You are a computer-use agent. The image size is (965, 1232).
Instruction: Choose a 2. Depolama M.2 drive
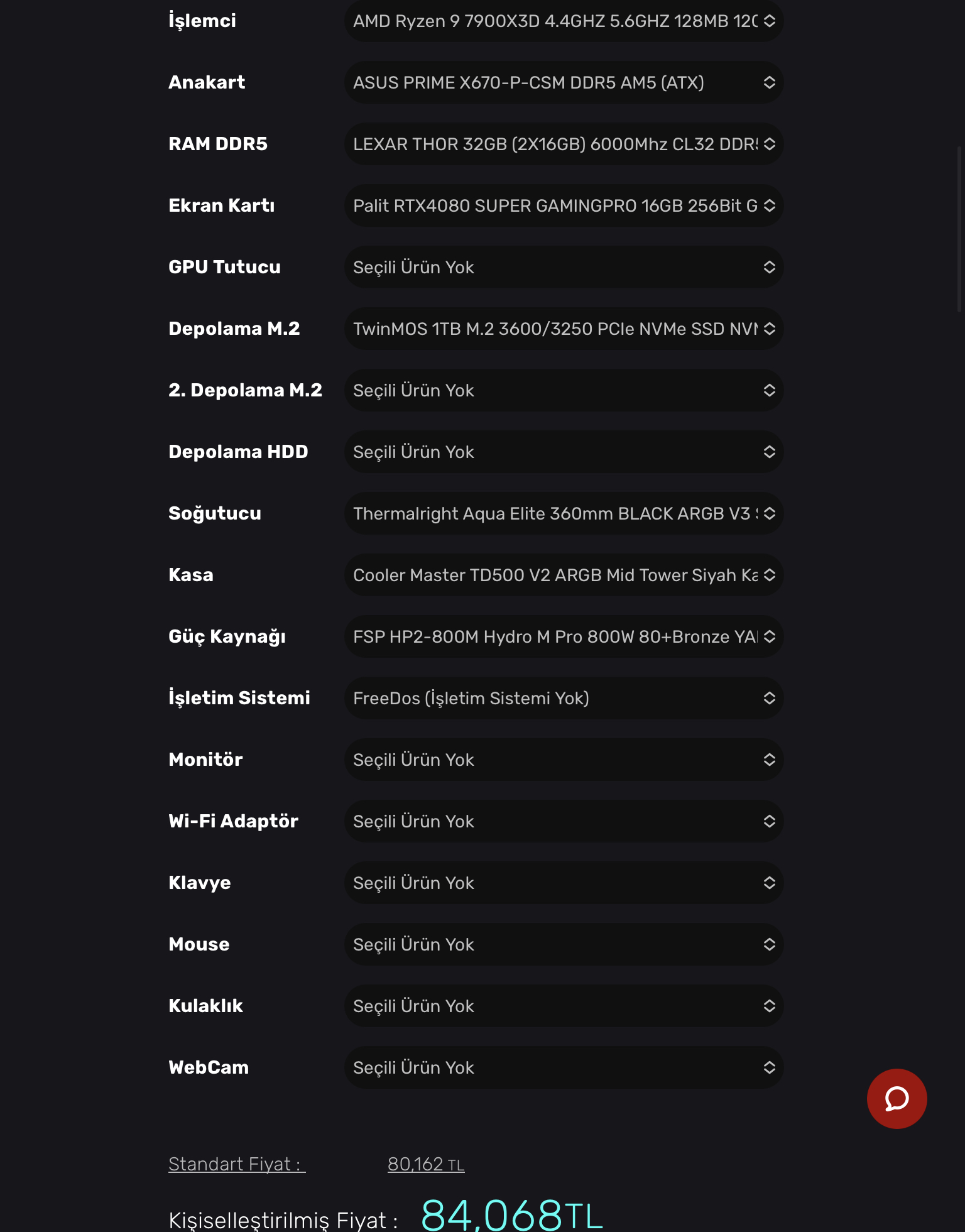pyautogui.click(x=564, y=391)
